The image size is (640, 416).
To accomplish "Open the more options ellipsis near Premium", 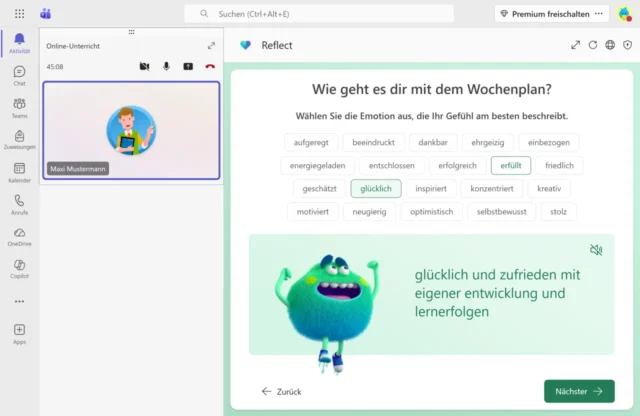I will [x=599, y=14].
